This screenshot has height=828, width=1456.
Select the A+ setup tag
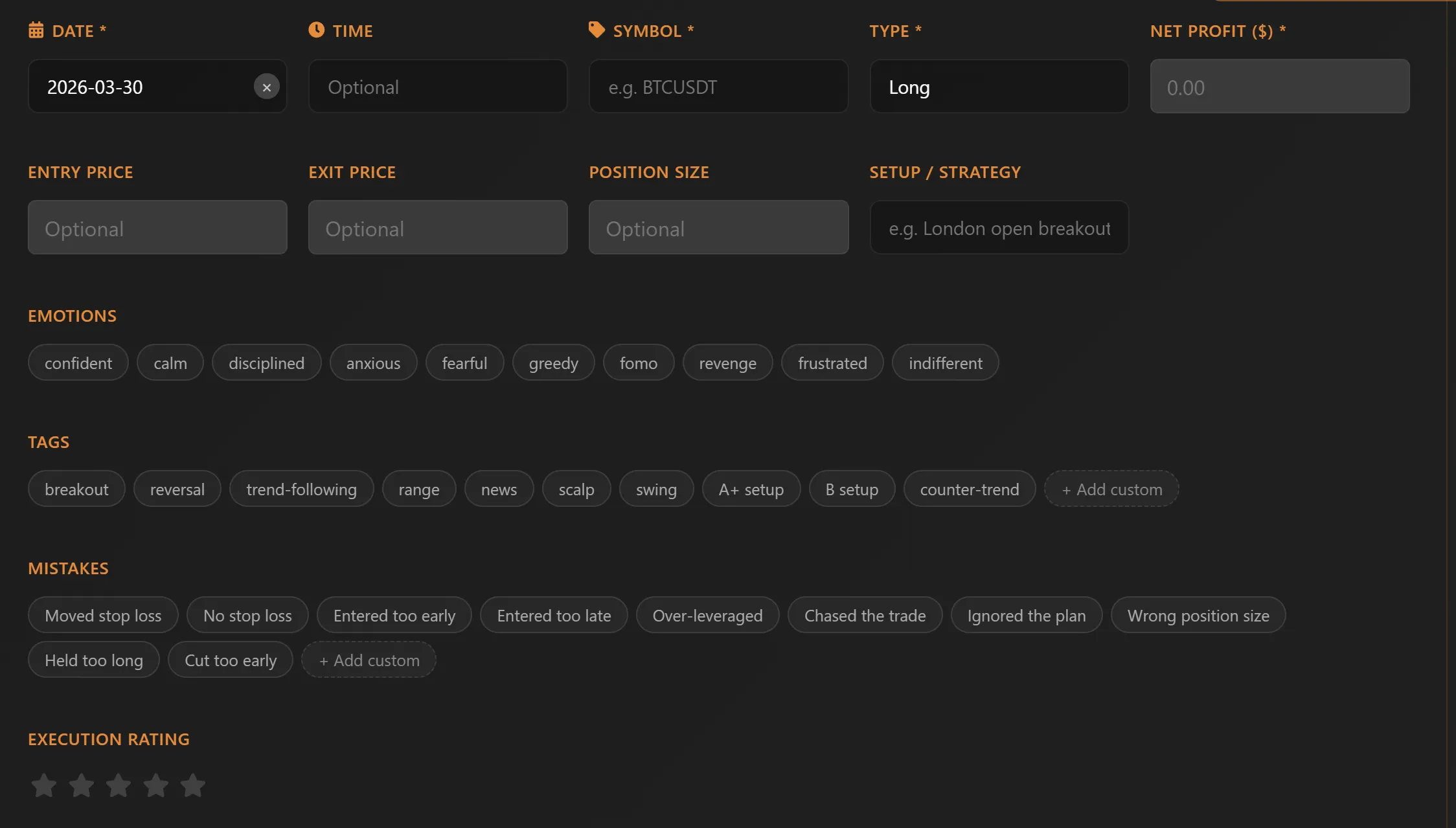pos(751,489)
